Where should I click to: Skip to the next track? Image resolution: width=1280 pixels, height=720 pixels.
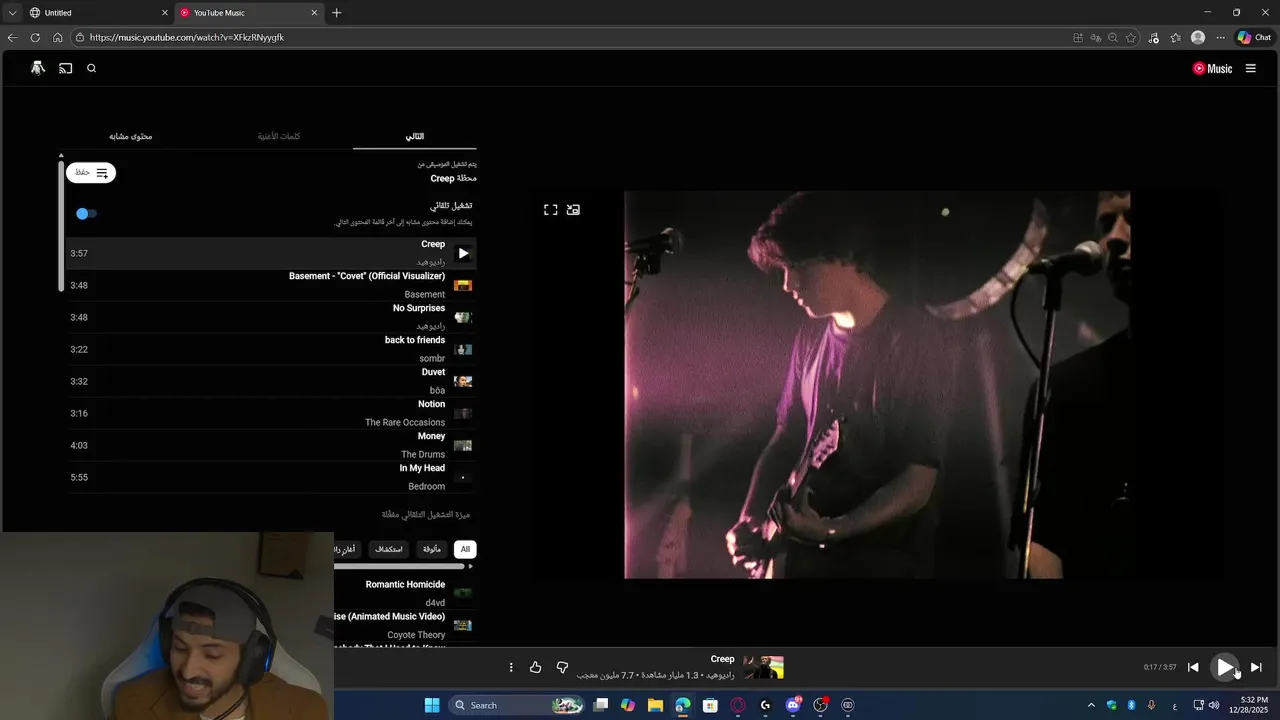coord(1256,667)
